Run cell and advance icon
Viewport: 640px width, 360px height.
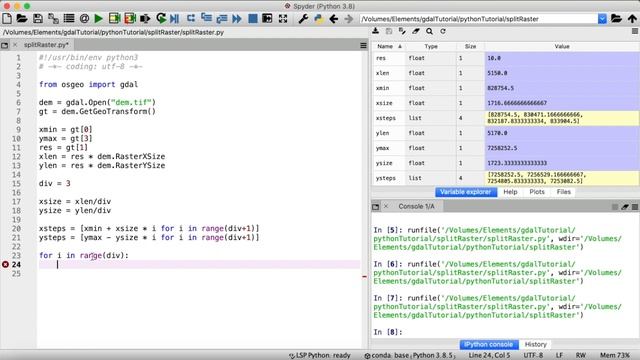(x=130, y=18)
